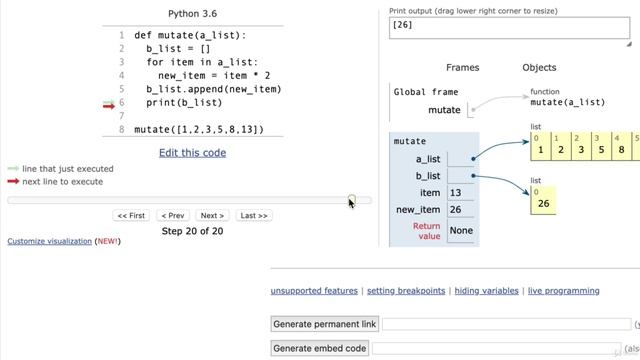Click the Return value 'None' cell

tap(461, 231)
